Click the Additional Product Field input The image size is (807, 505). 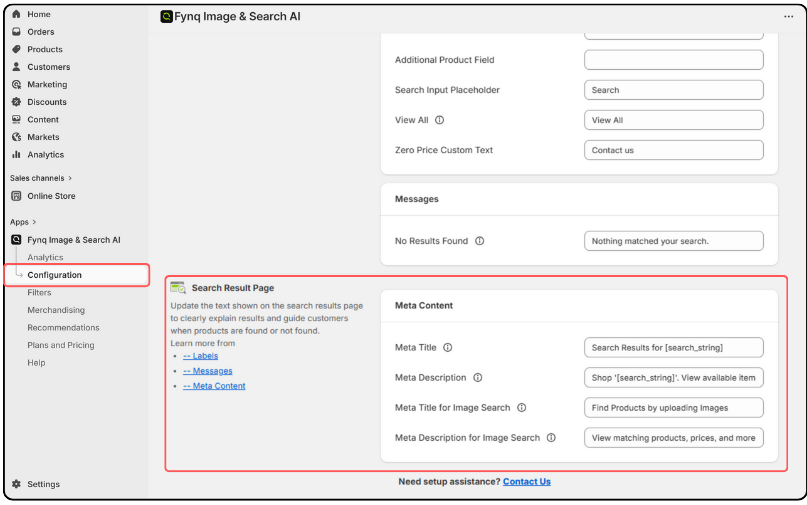tap(674, 60)
